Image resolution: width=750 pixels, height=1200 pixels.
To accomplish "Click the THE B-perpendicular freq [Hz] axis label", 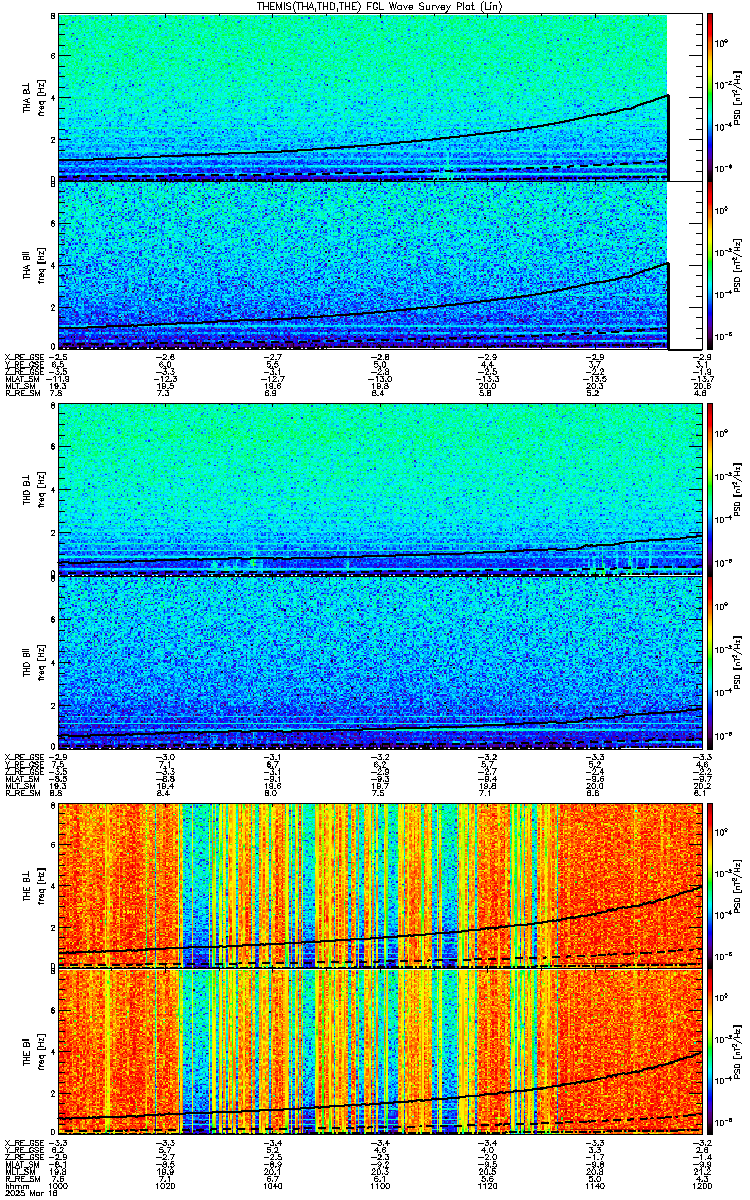I will (41, 885).
